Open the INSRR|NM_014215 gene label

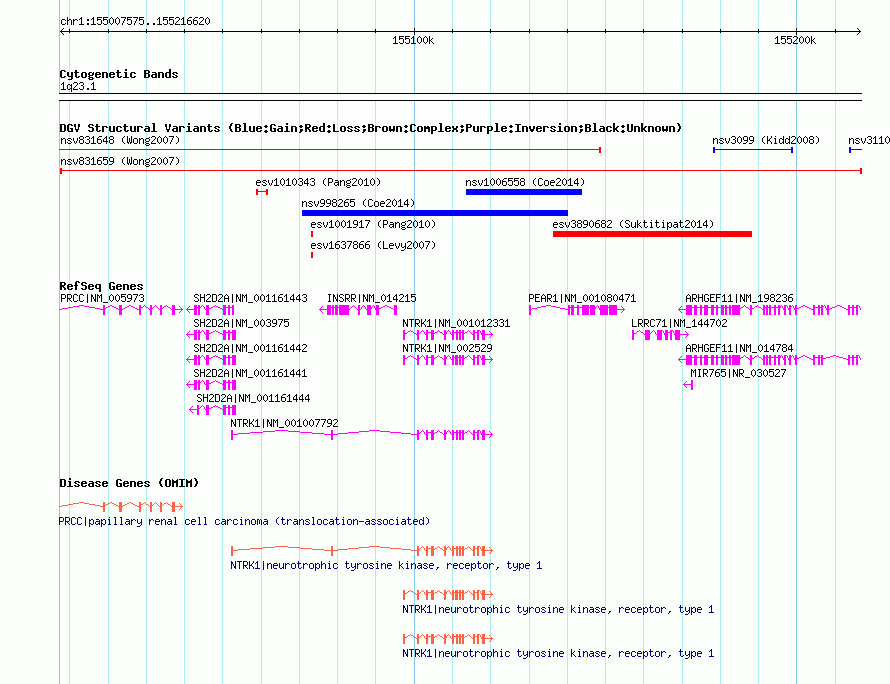[371, 298]
